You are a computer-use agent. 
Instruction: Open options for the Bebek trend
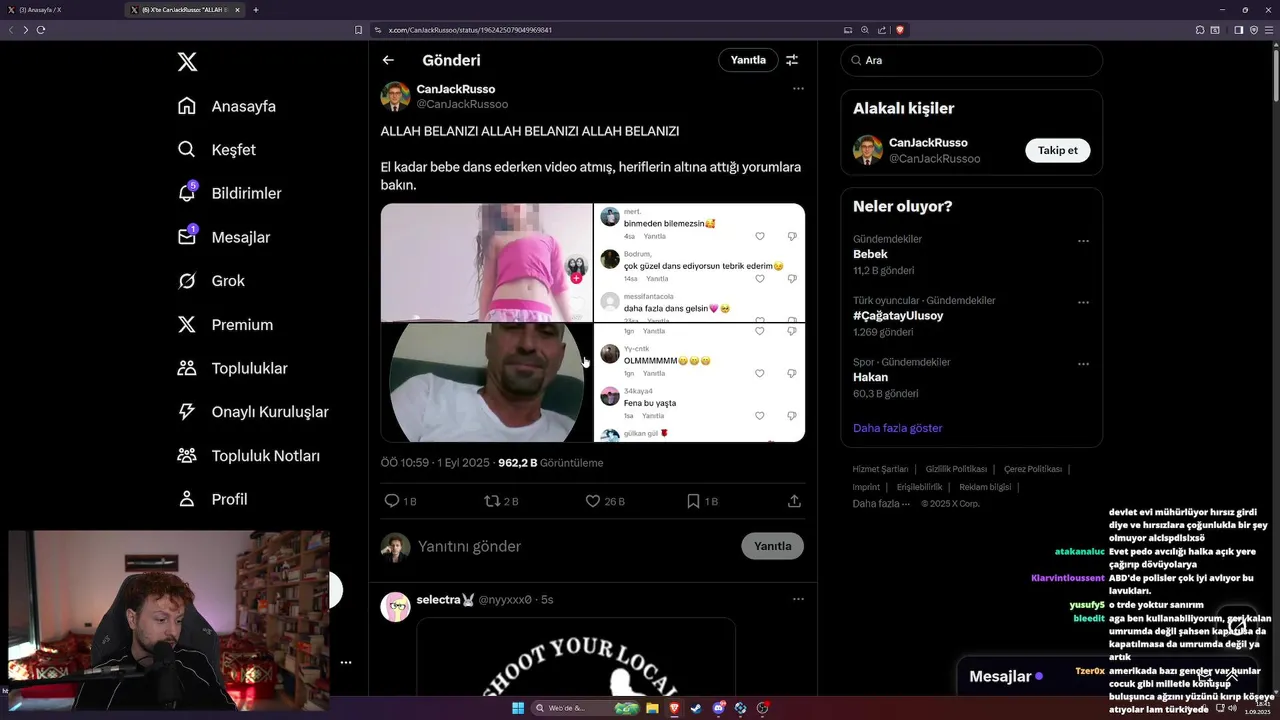tap(1083, 241)
